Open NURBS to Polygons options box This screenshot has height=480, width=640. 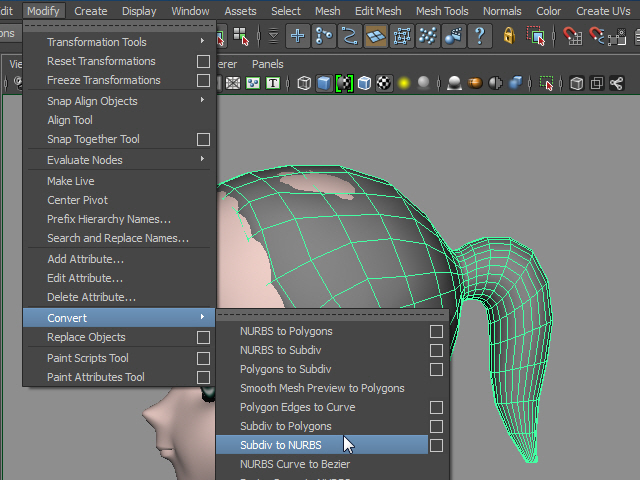click(x=436, y=331)
